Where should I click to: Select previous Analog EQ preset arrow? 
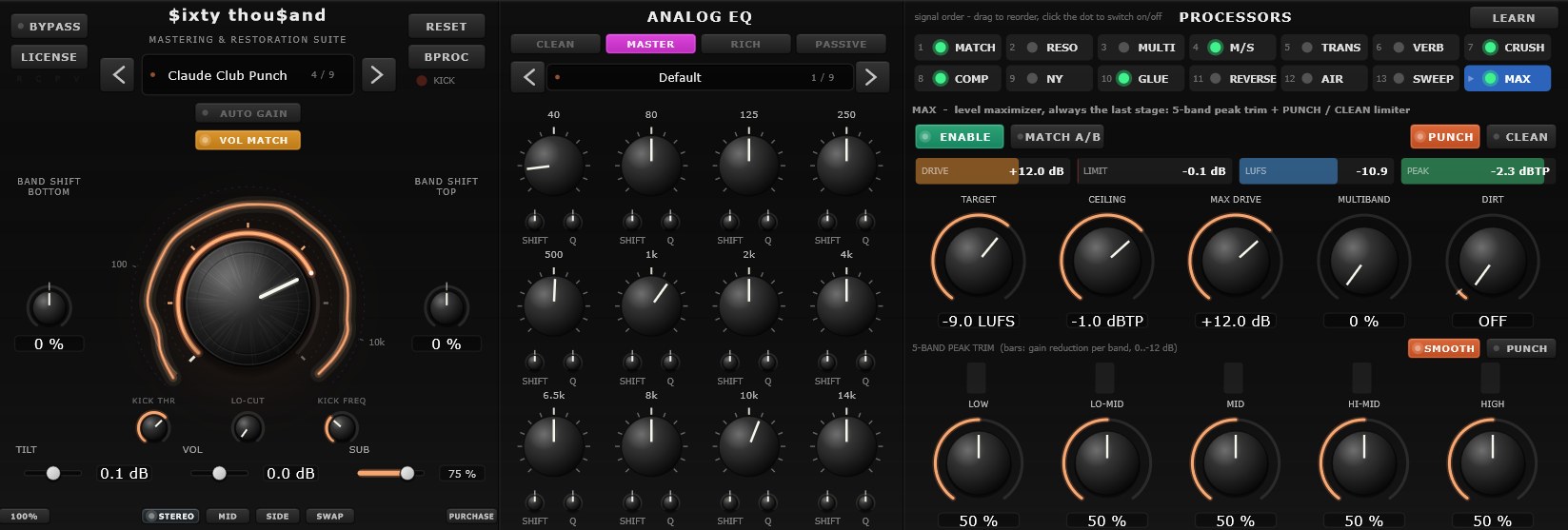coord(528,77)
